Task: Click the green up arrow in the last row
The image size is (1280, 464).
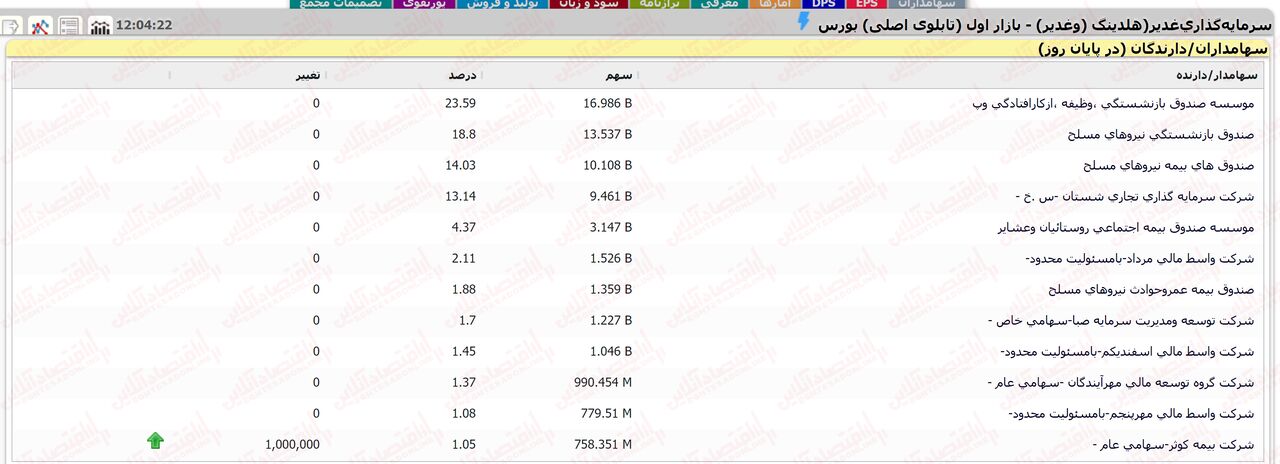Action: tap(155, 441)
